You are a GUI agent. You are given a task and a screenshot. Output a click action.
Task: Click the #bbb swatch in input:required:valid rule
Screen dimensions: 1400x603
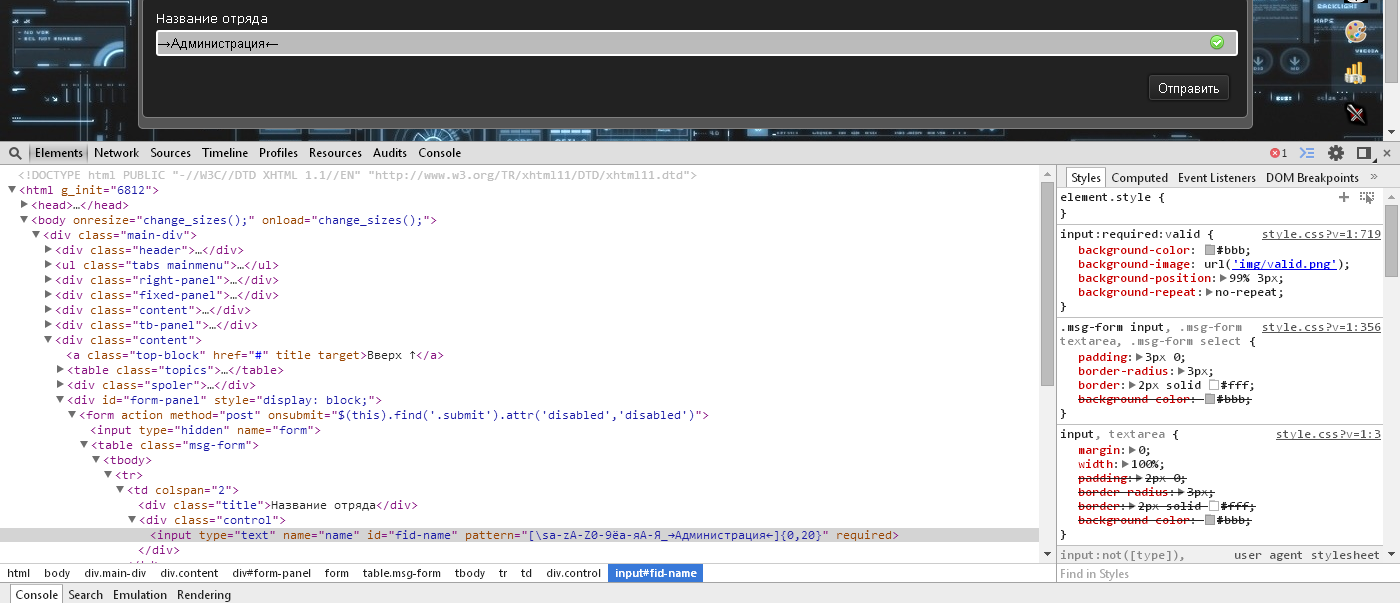[1210, 250]
